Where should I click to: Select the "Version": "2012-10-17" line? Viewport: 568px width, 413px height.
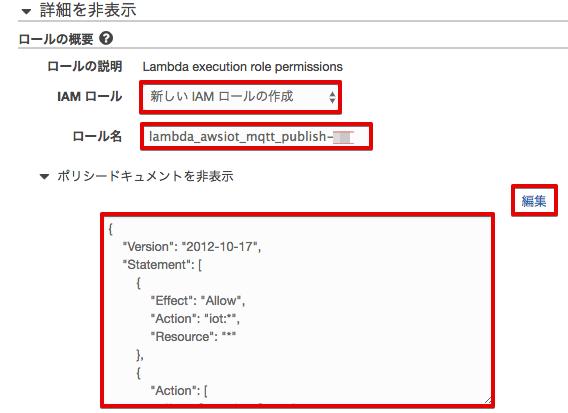point(192,247)
